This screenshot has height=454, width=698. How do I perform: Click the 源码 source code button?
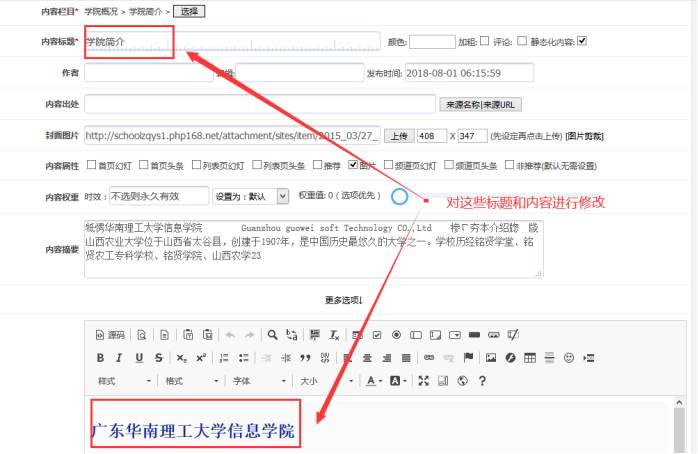[110, 335]
